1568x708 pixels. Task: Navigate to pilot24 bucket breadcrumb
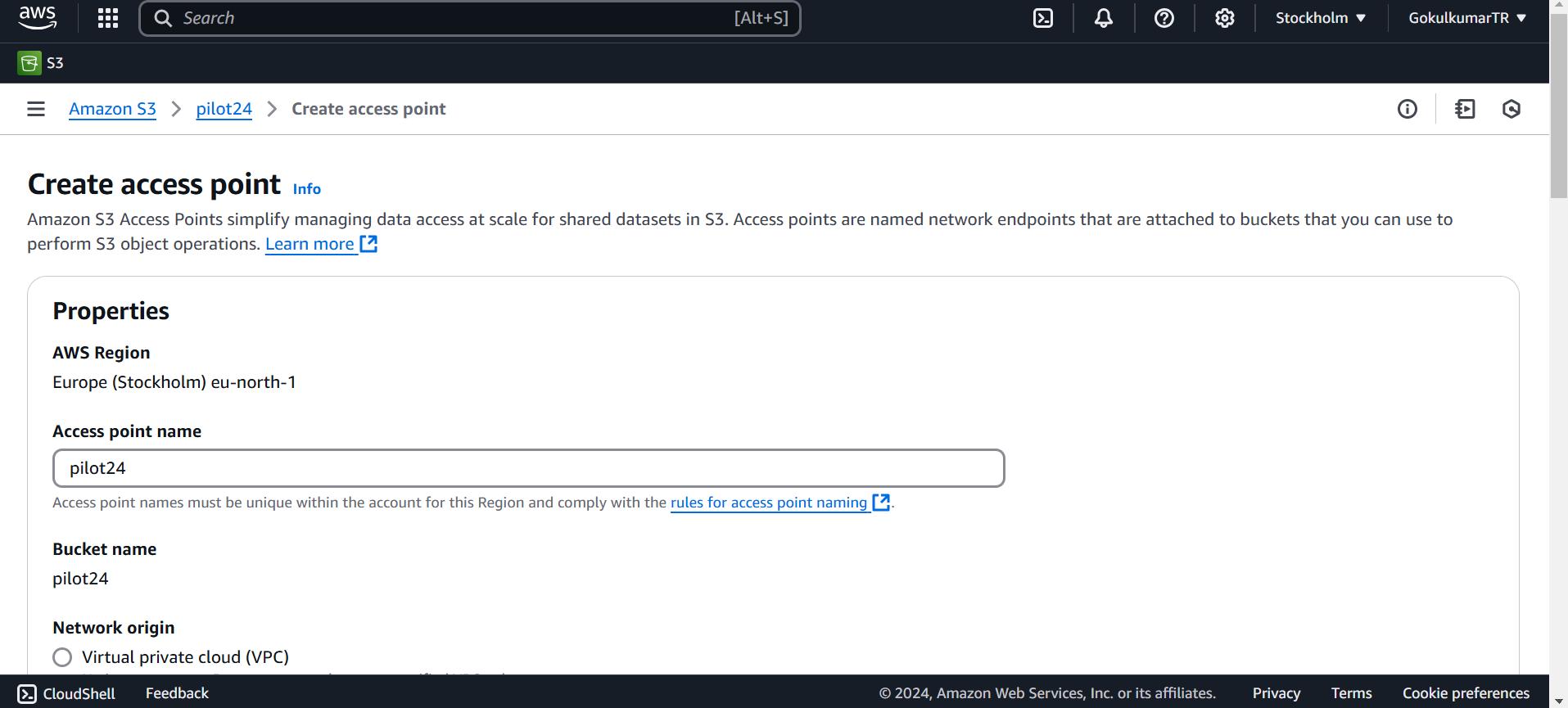pos(224,109)
